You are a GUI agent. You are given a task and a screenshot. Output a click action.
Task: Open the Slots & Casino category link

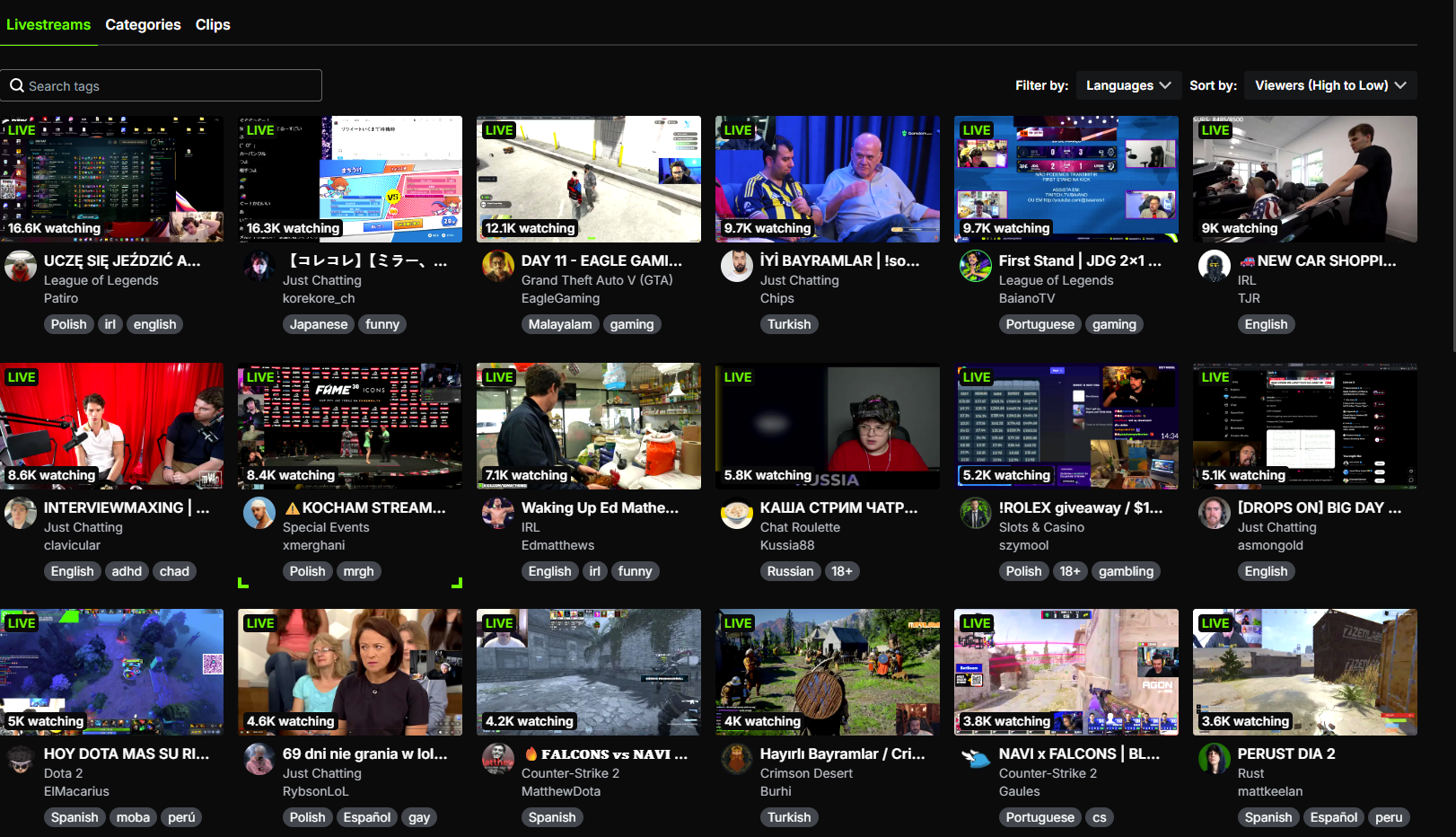point(1041,527)
